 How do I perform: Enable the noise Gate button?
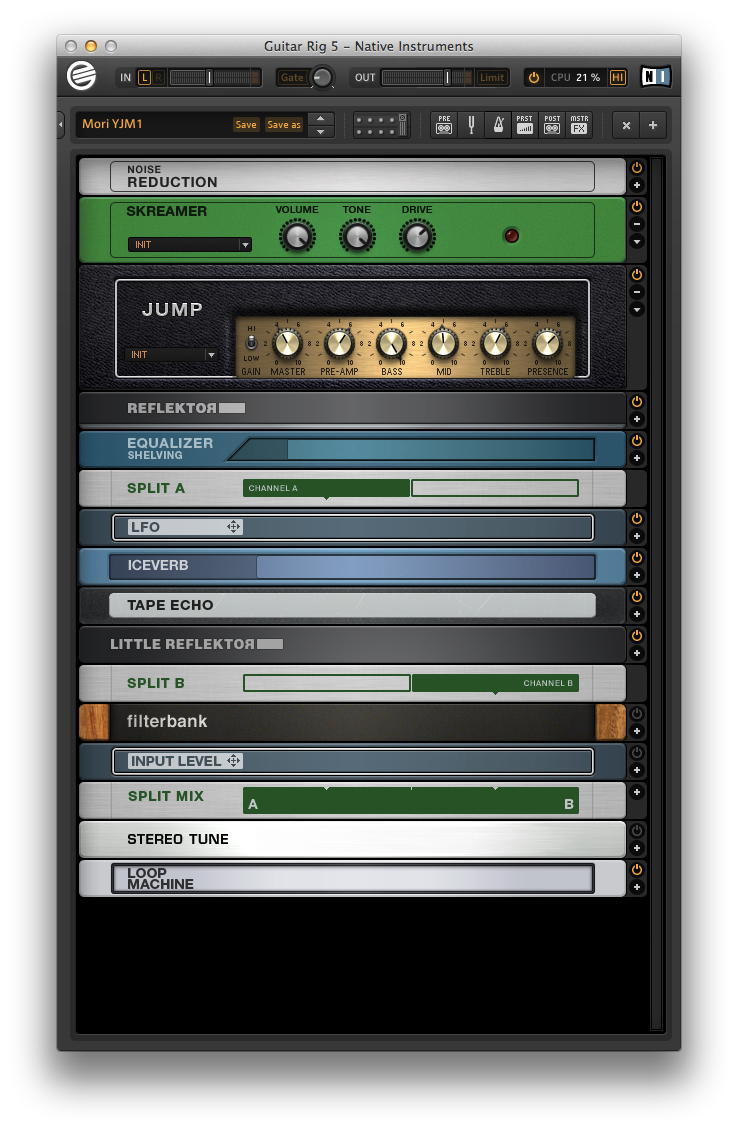tap(292, 77)
